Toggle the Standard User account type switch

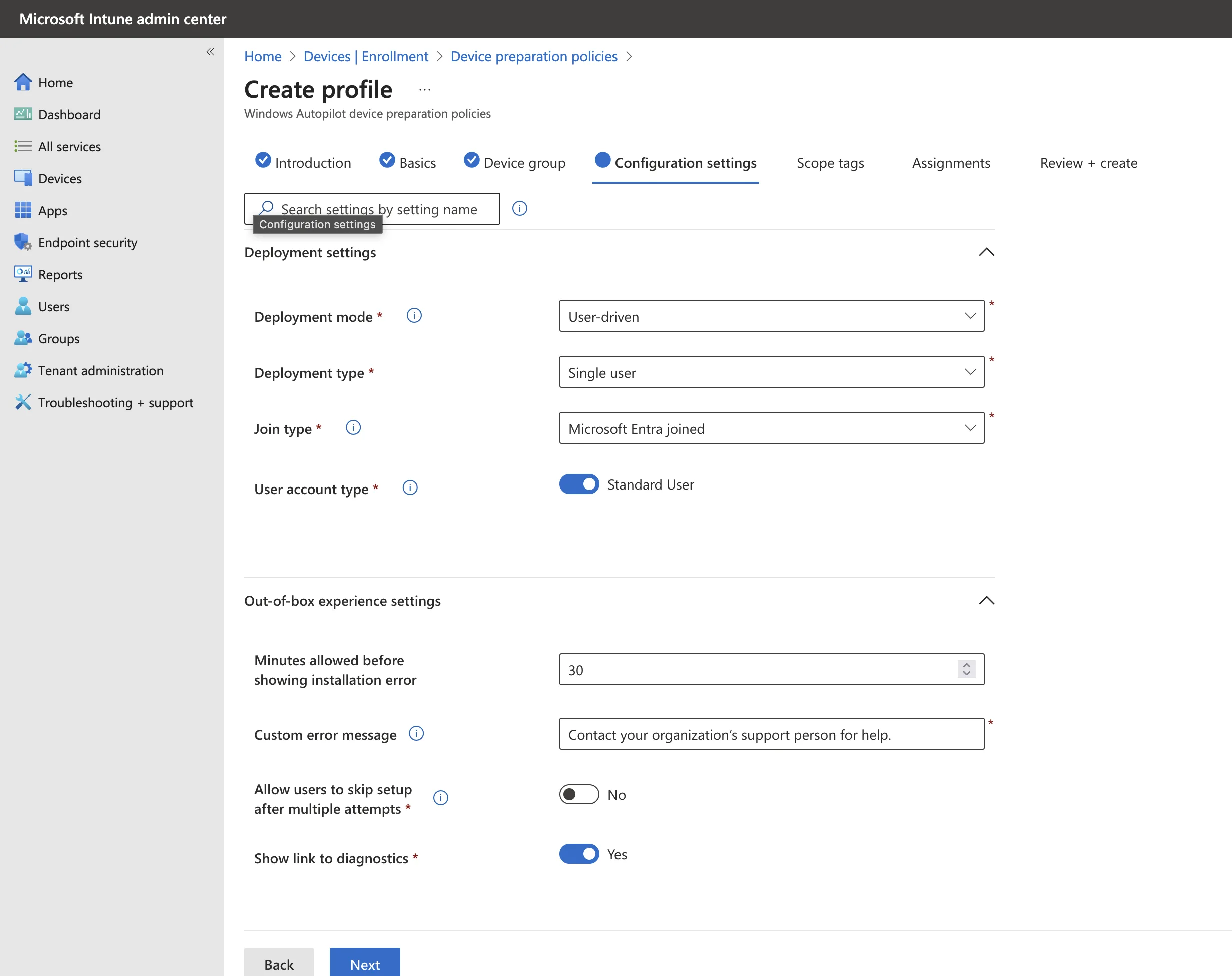pos(578,484)
